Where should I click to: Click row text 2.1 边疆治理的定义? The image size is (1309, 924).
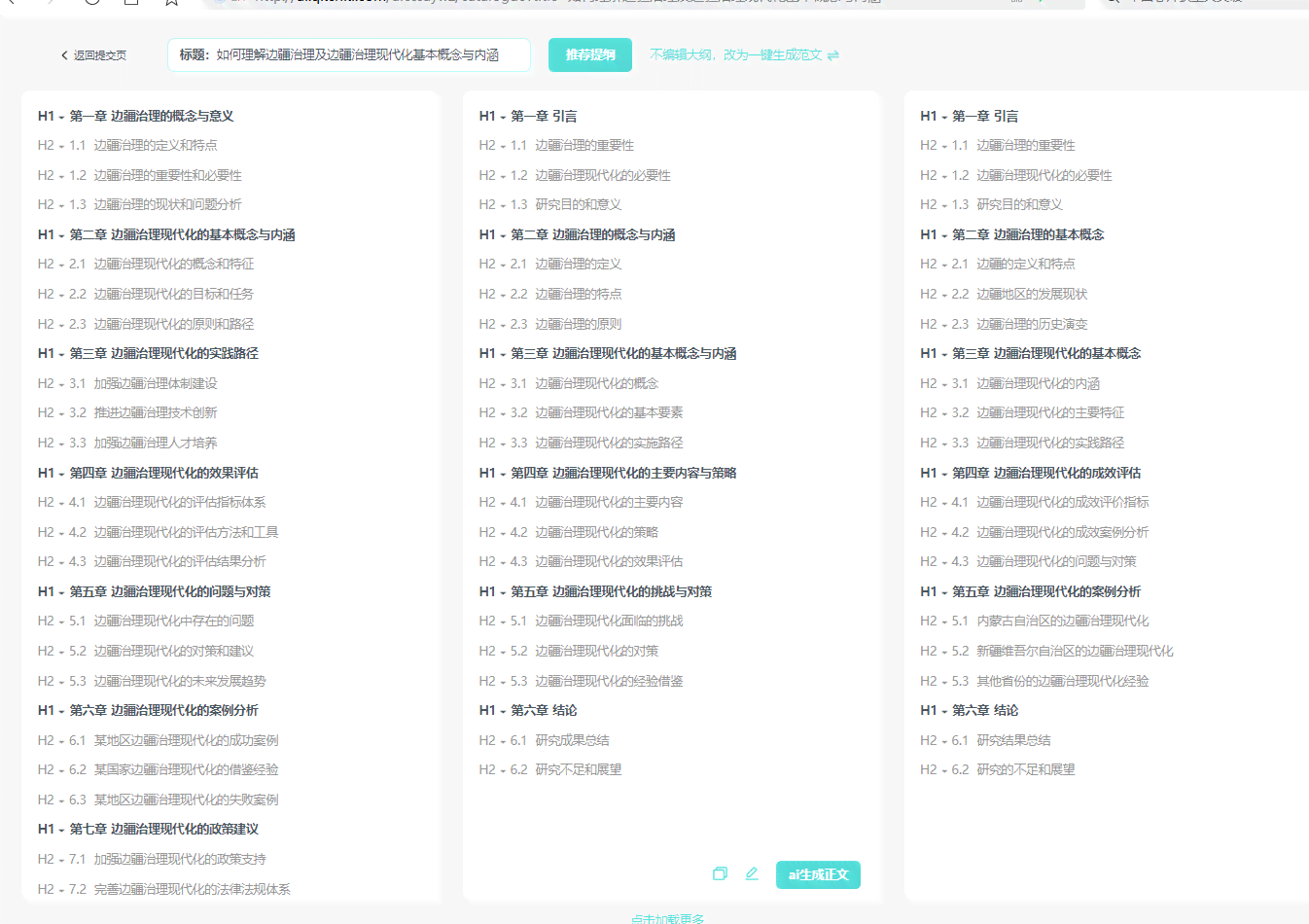tap(566, 265)
